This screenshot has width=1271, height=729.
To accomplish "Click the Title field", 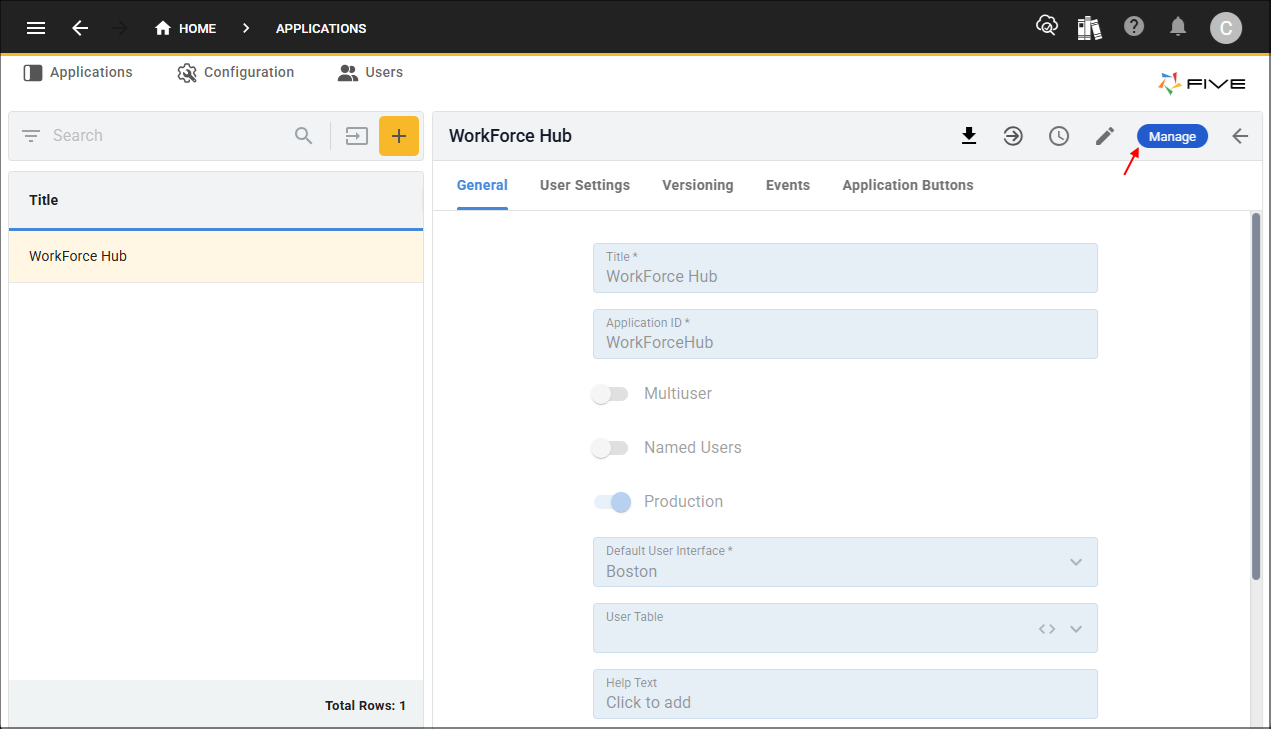I will click(x=845, y=268).
